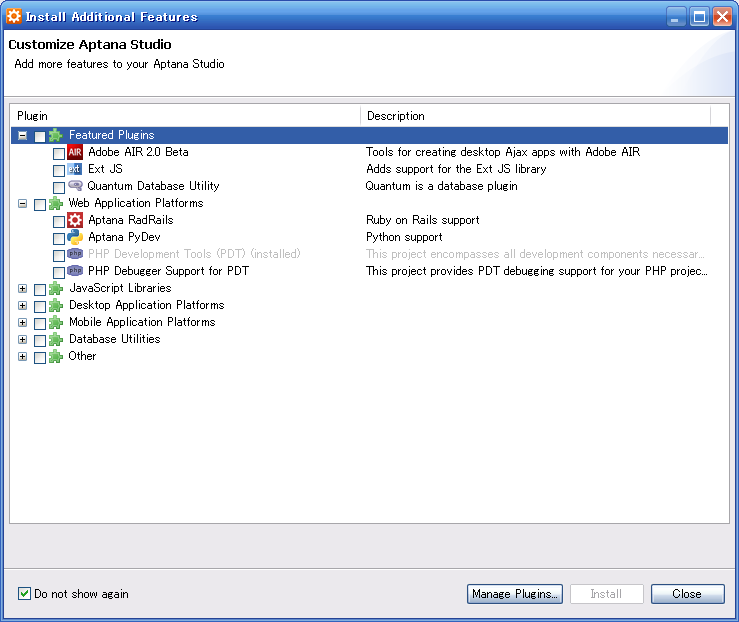Click the Other category puzzle icon
739x622 pixels.
(56, 356)
